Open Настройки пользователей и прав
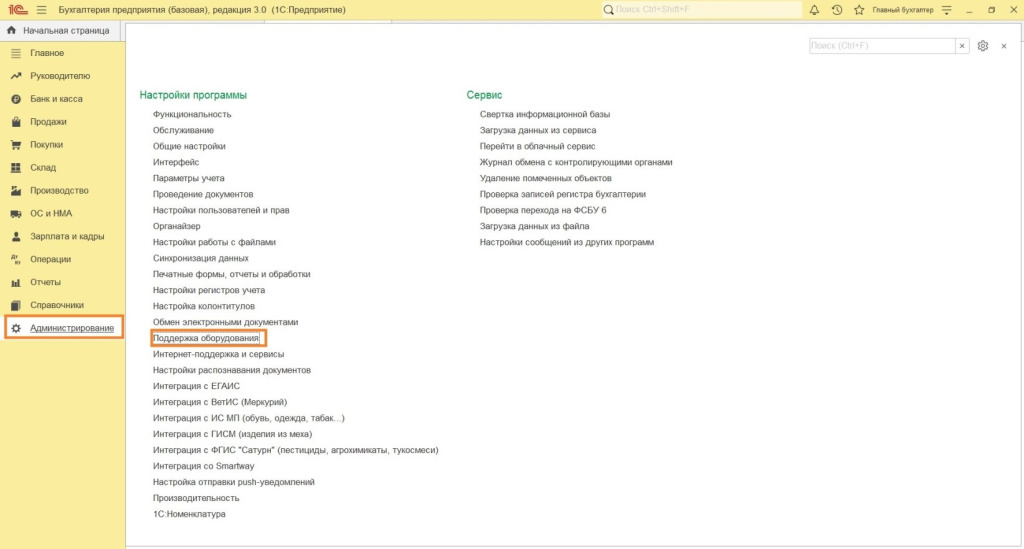 221,210
